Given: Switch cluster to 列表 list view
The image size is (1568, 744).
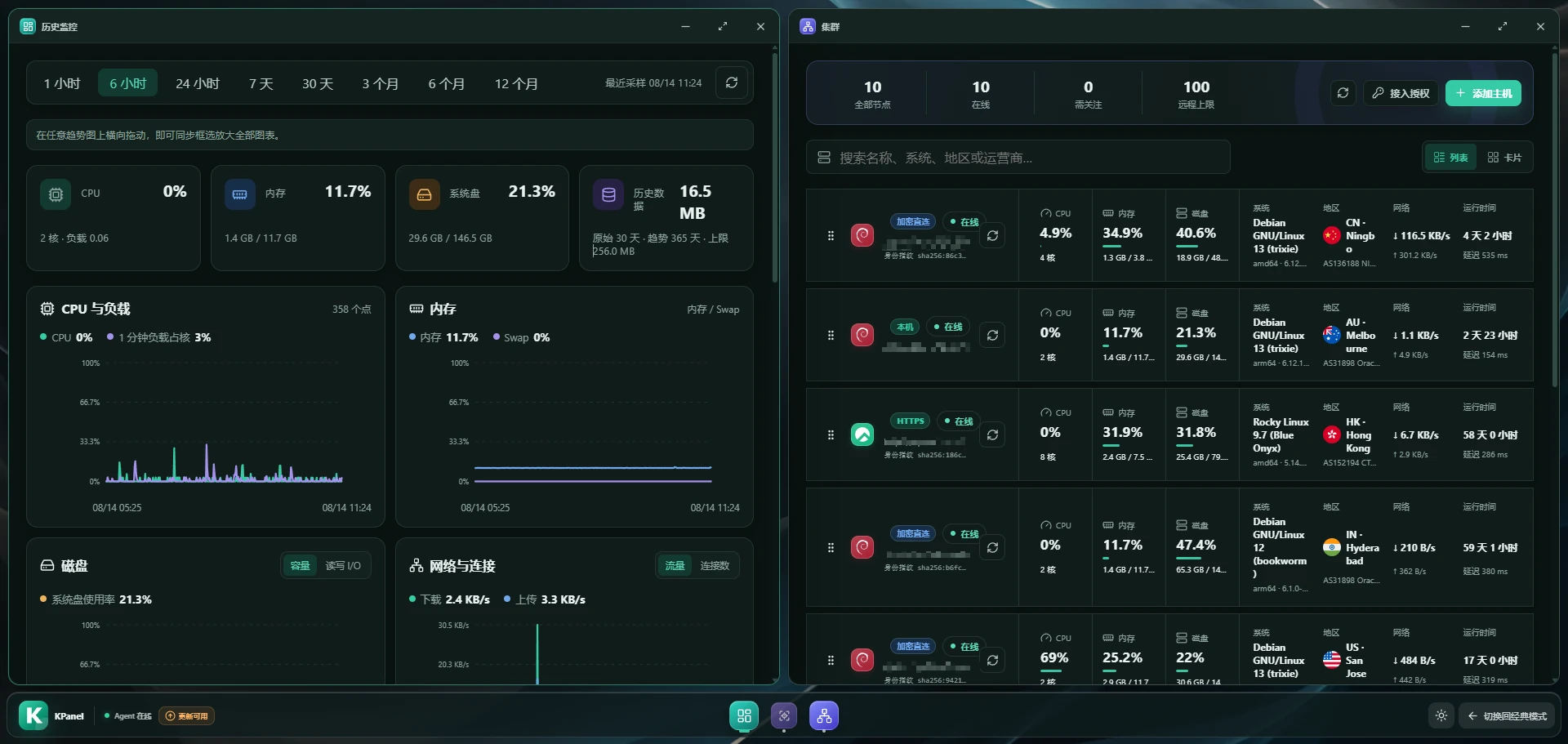Looking at the screenshot, I should pos(1451,158).
